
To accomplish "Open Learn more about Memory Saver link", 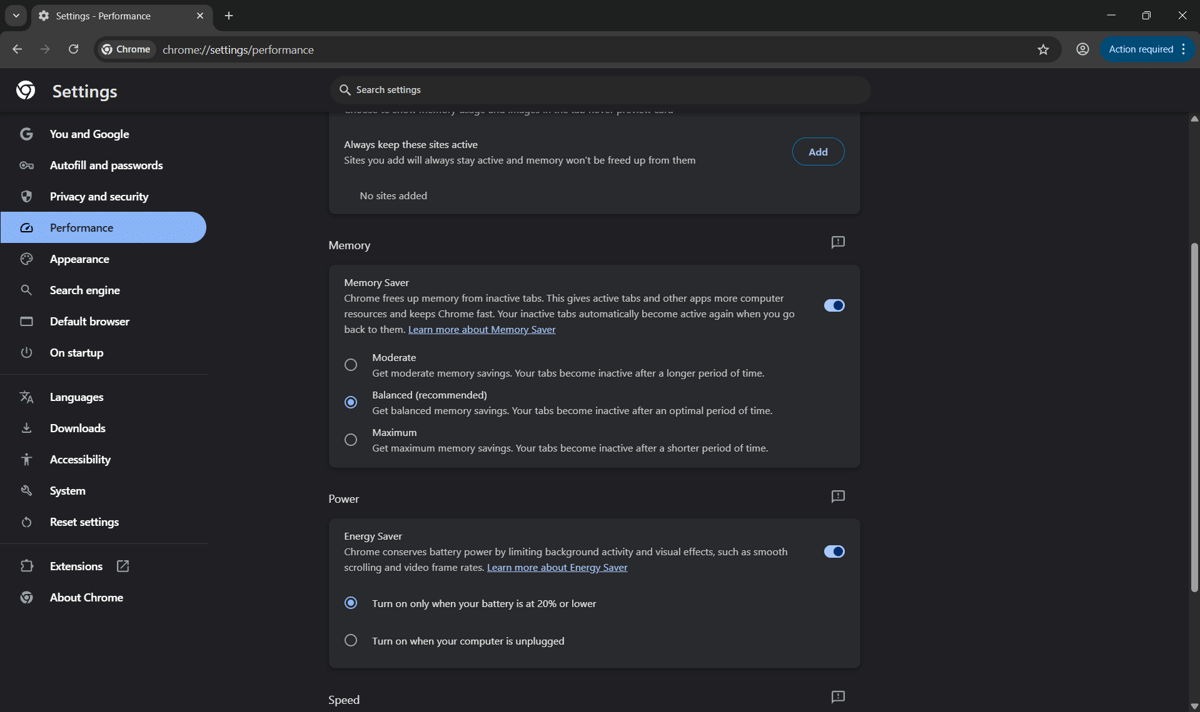I will (x=481, y=330).
